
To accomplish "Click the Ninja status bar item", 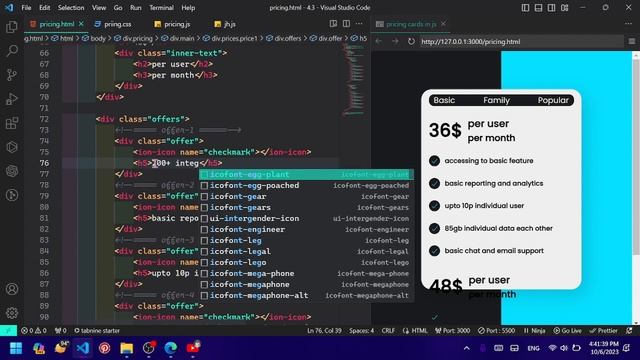I will (534, 331).
